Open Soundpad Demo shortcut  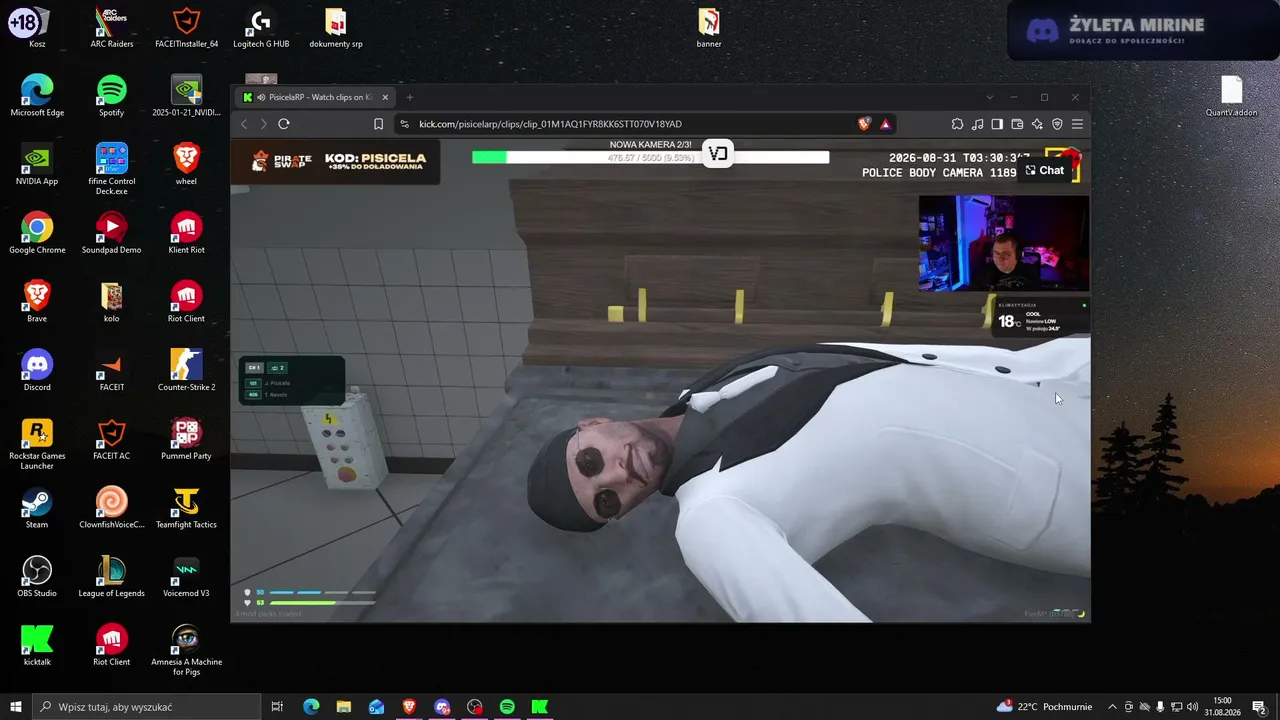tap(112, 233)
